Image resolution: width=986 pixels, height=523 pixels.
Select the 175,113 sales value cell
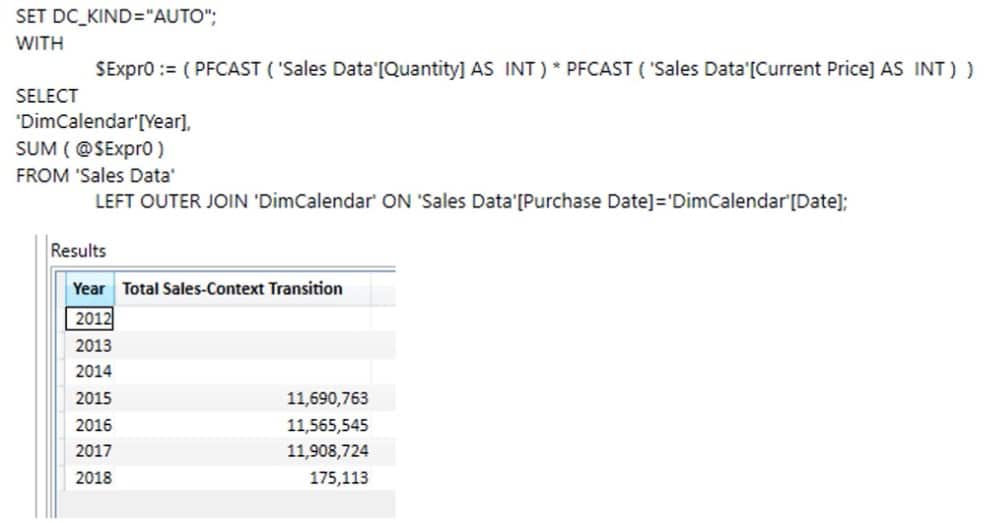pos(242,478)
